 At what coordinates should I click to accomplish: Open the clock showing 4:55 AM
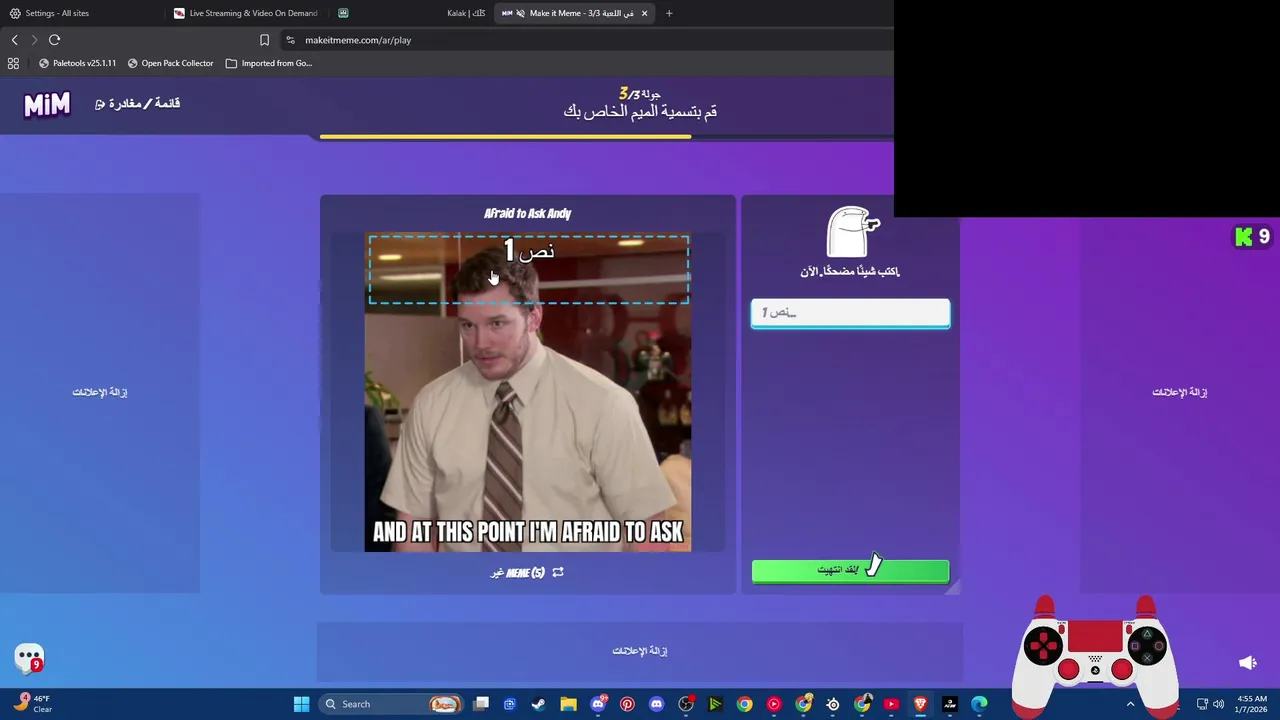pyautogui.click(x=1252, y=704)
